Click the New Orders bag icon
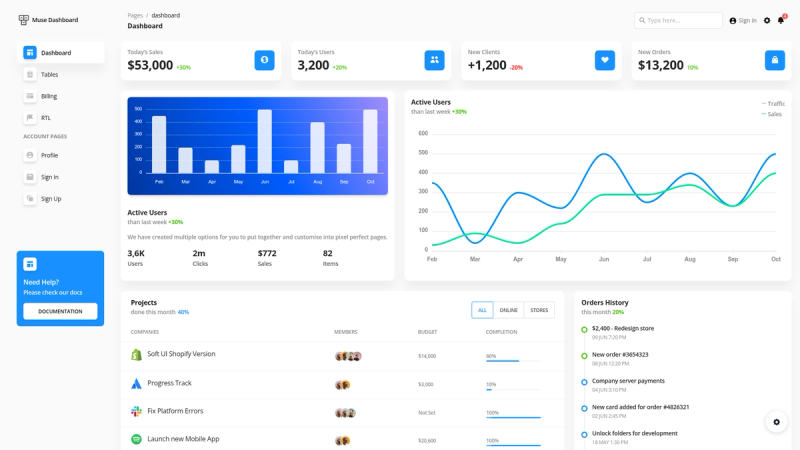 tap(774, 60)
